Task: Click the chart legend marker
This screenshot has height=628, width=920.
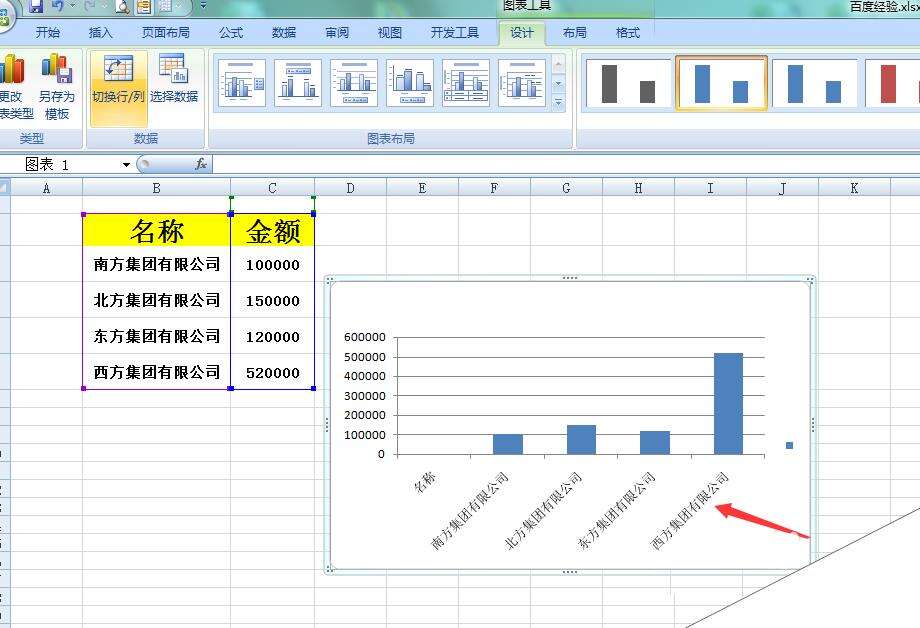Action: (789, 445)
